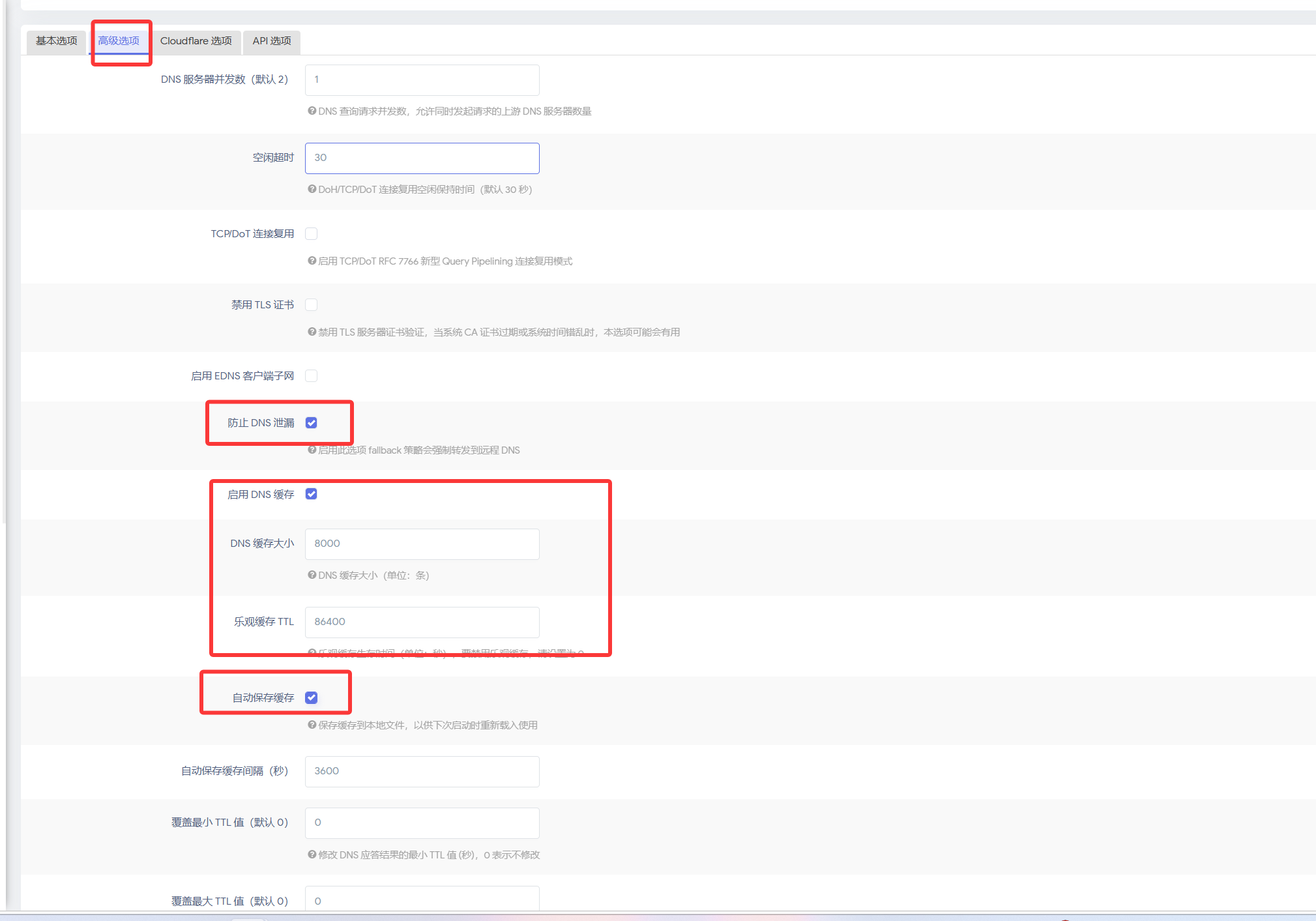Switch to 基本选项 tab

tap(56, 41)
